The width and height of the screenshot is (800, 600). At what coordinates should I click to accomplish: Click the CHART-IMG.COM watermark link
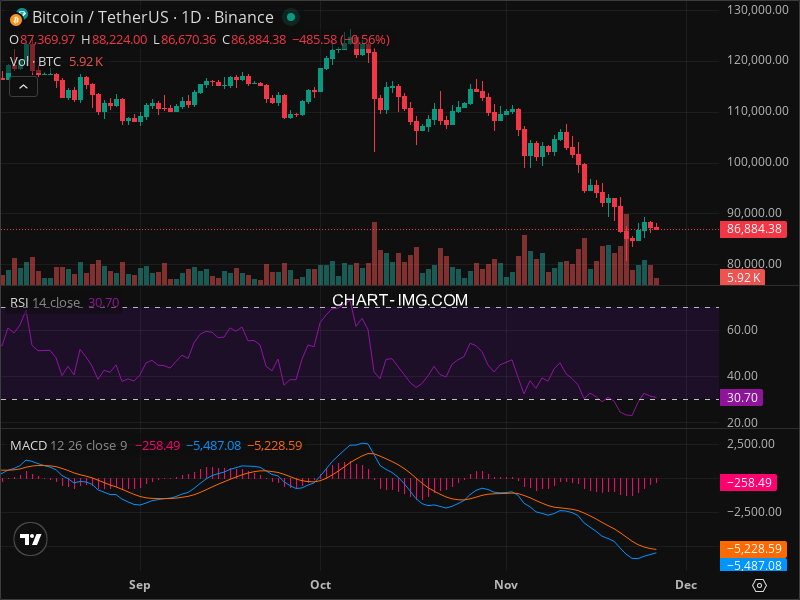click(x=400, y=300)
